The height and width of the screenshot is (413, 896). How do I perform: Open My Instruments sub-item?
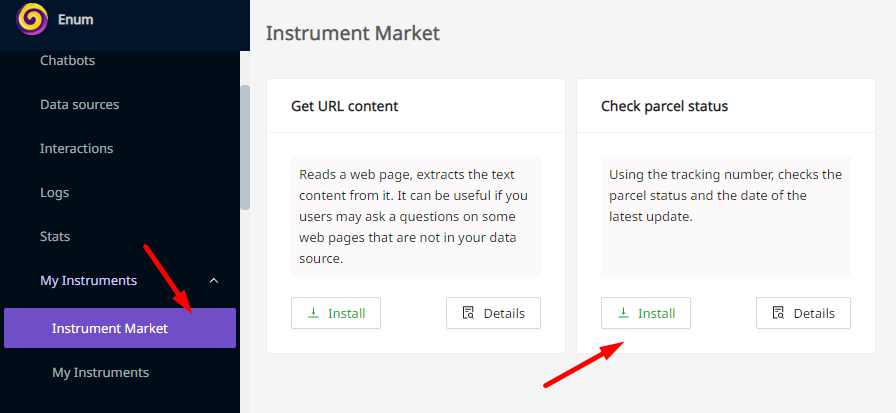pos(101,372)
